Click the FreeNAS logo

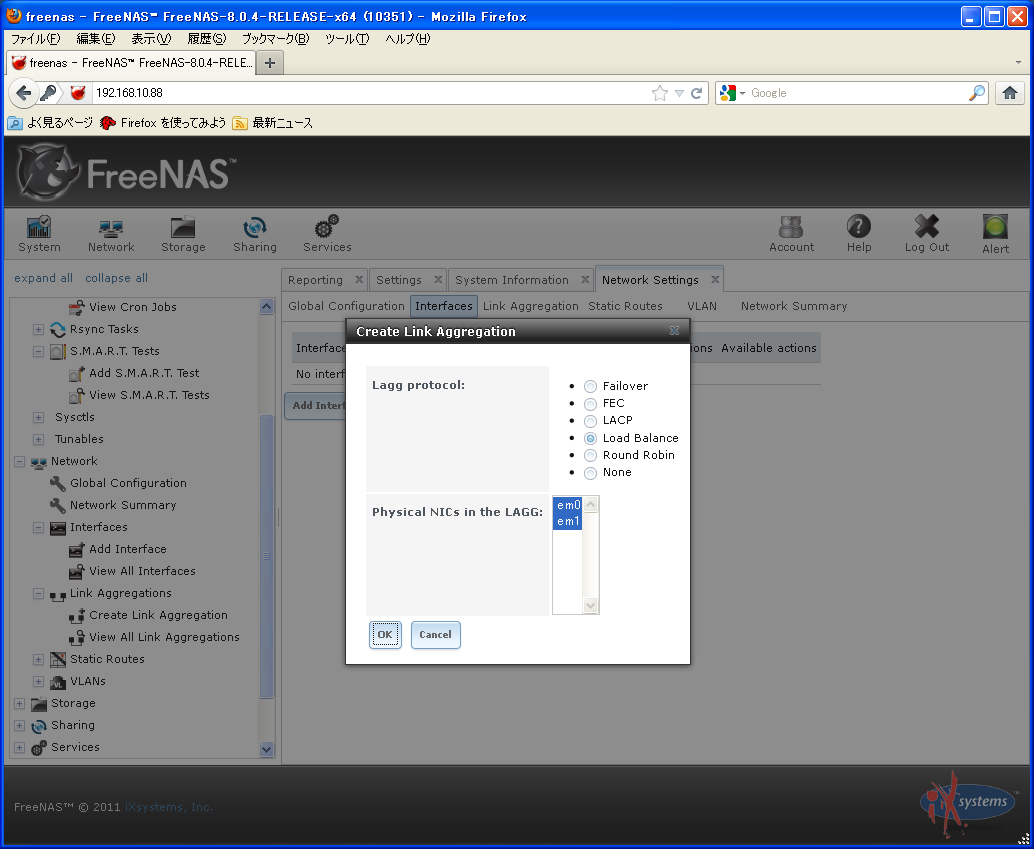pyautogui.click(x=125, y=173)
